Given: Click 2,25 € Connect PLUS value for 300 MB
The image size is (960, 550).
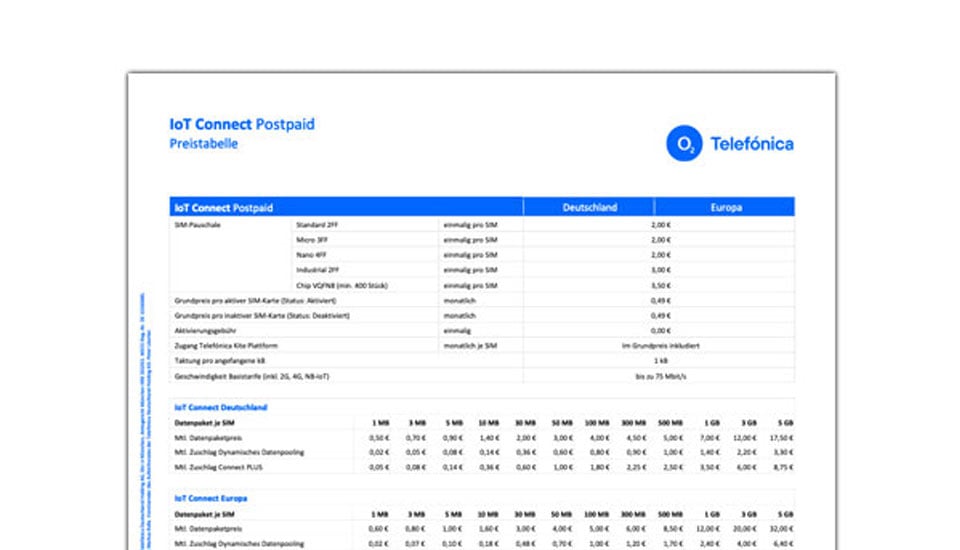Looking at the screenshot, I should pos(636,467).
